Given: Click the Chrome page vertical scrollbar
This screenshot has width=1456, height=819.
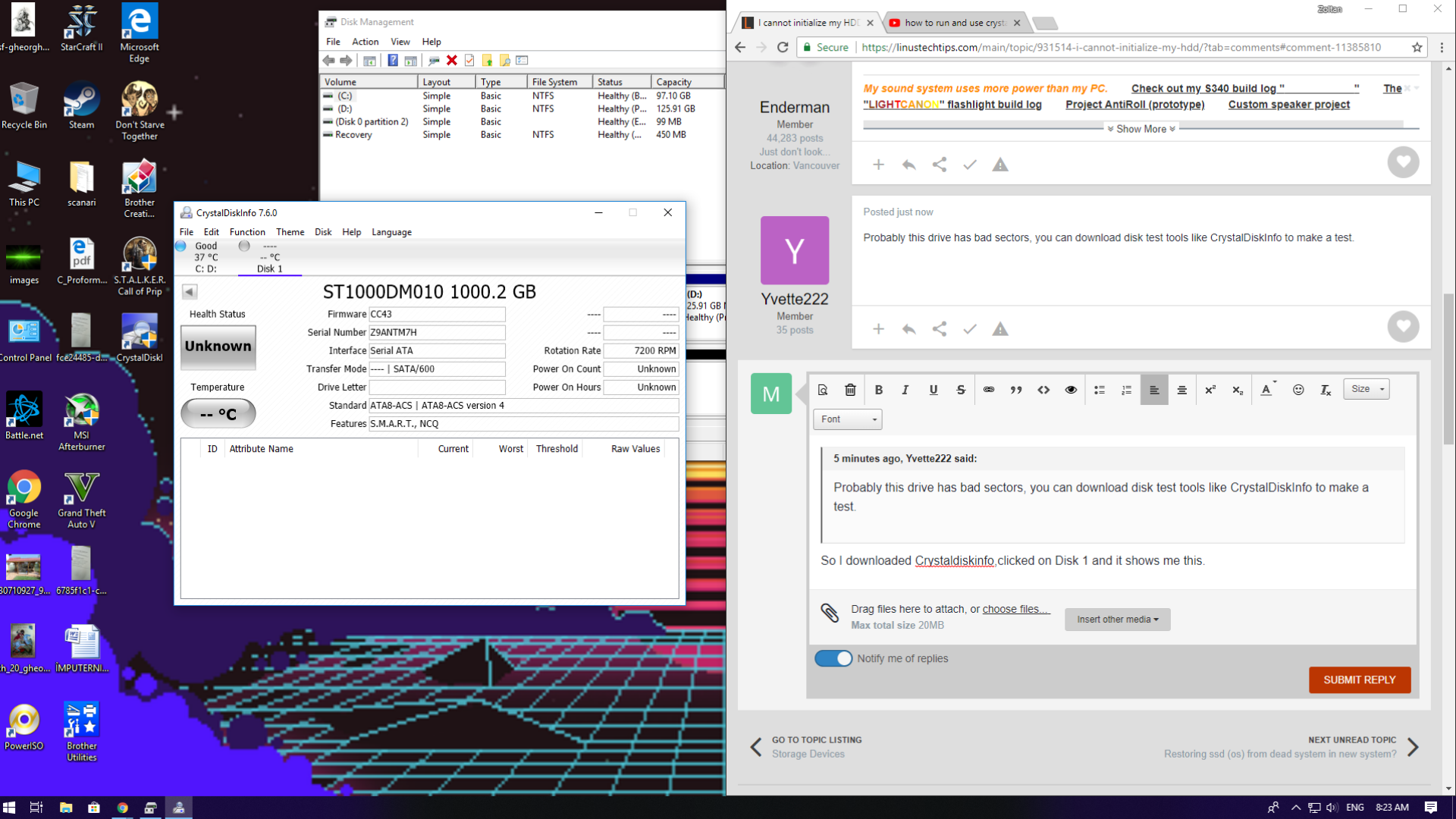Looking at the screenshot, I should click(x=1448, y=369).
